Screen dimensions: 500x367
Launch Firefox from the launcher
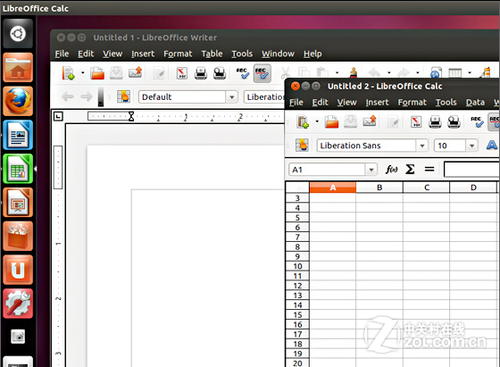click(18, 101)
